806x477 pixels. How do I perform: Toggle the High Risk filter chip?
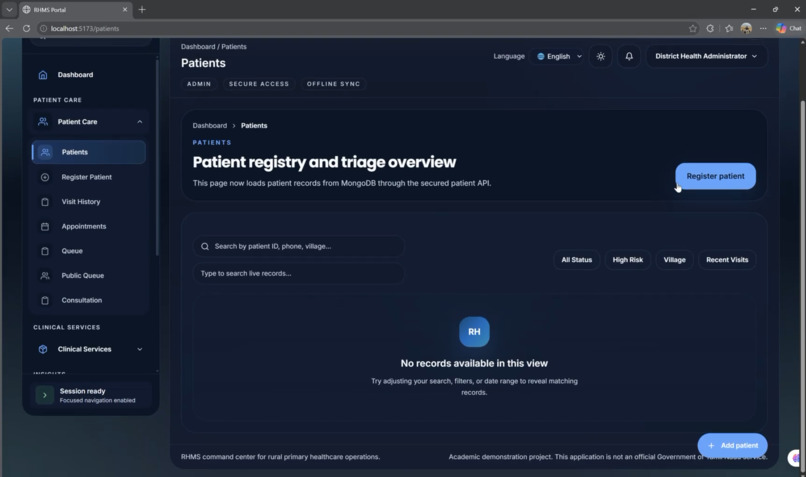click(x=628, y=260)
